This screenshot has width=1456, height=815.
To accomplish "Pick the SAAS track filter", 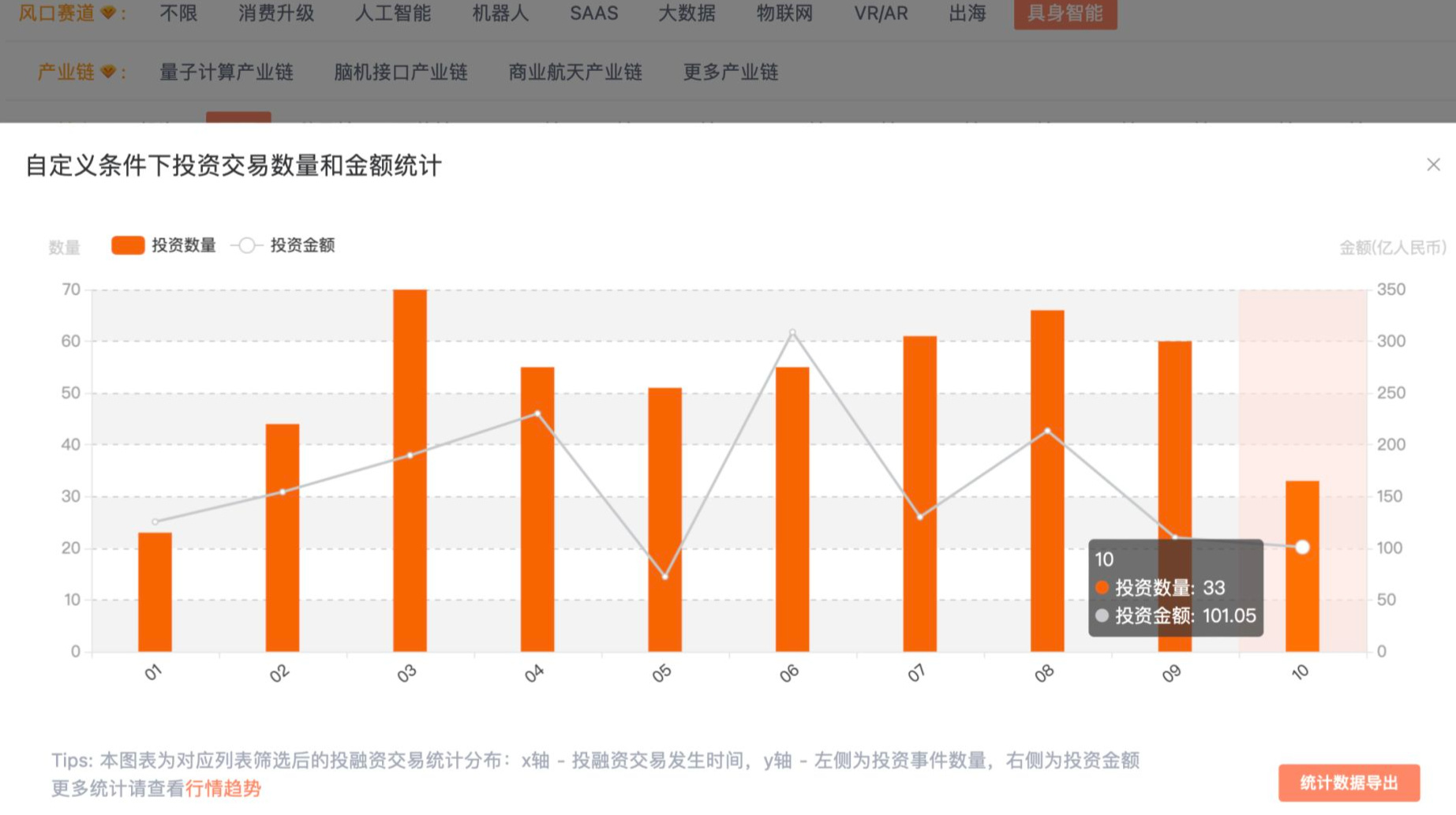I will tap(594, 13).
